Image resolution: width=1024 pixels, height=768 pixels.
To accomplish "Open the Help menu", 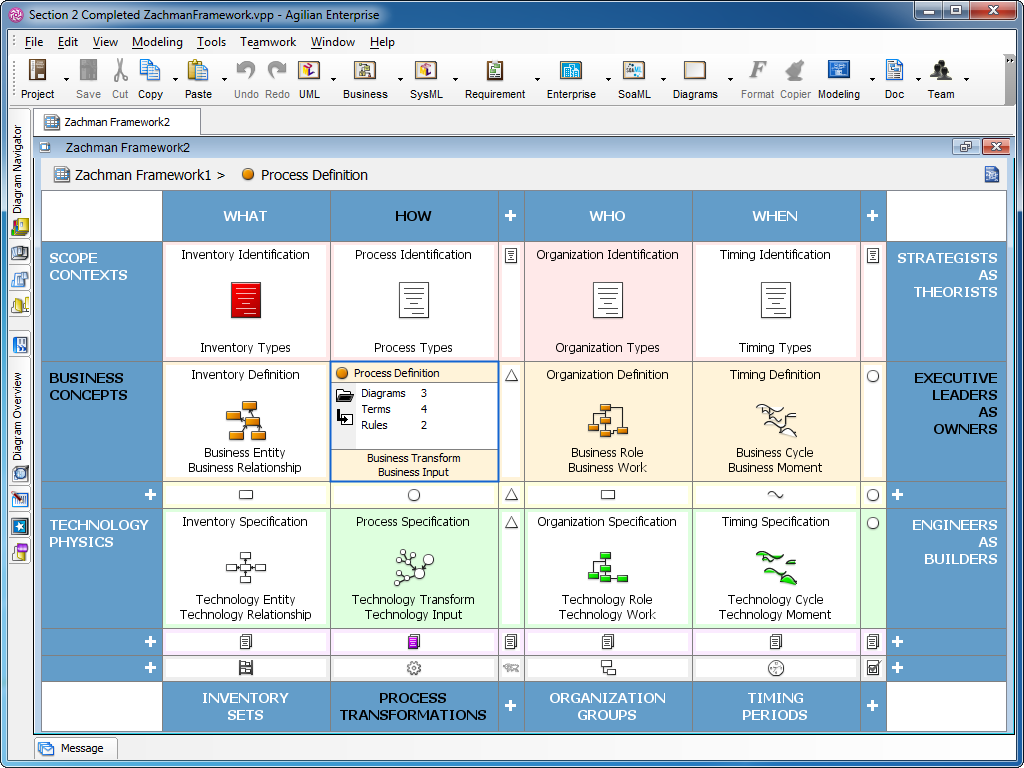I will (383, 42).
